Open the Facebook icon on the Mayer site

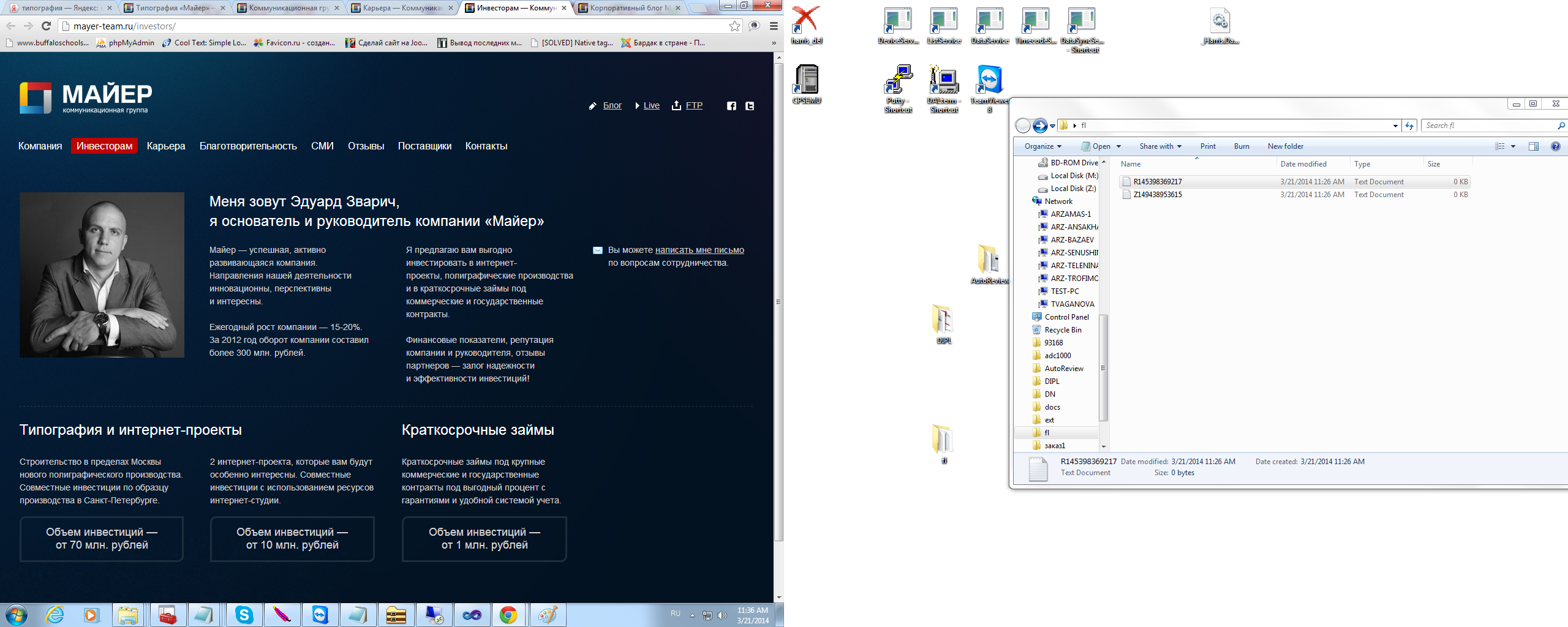[731, 106]
